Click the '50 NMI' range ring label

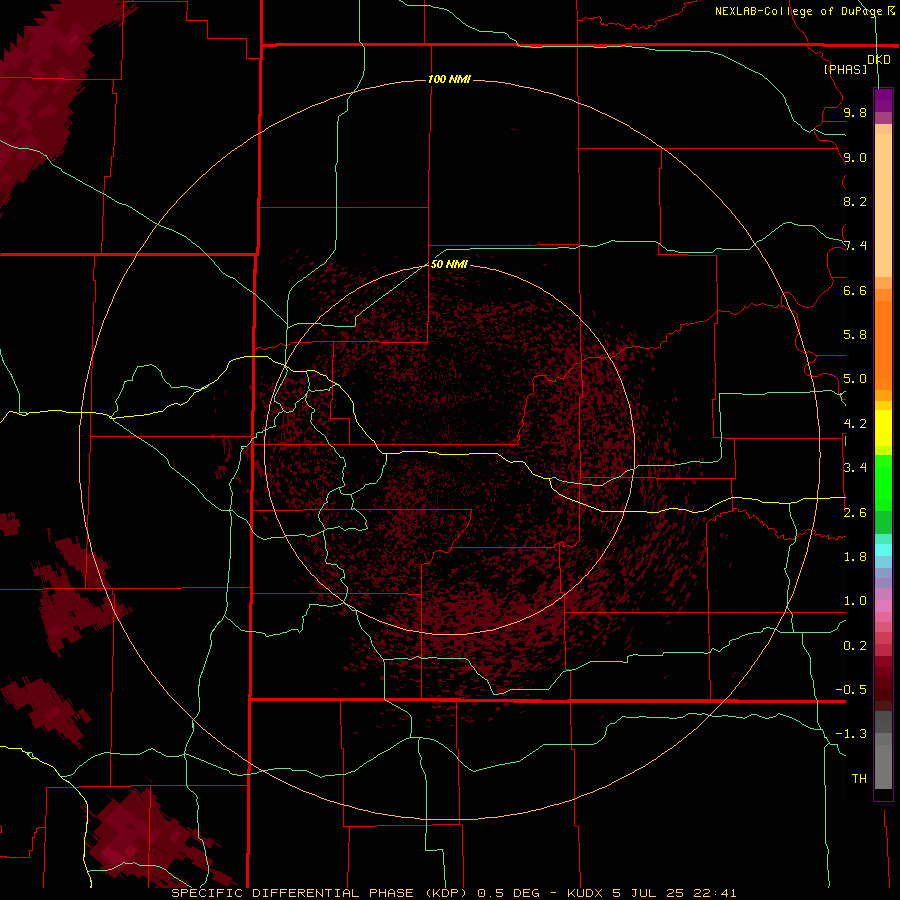tap(449, 264)
